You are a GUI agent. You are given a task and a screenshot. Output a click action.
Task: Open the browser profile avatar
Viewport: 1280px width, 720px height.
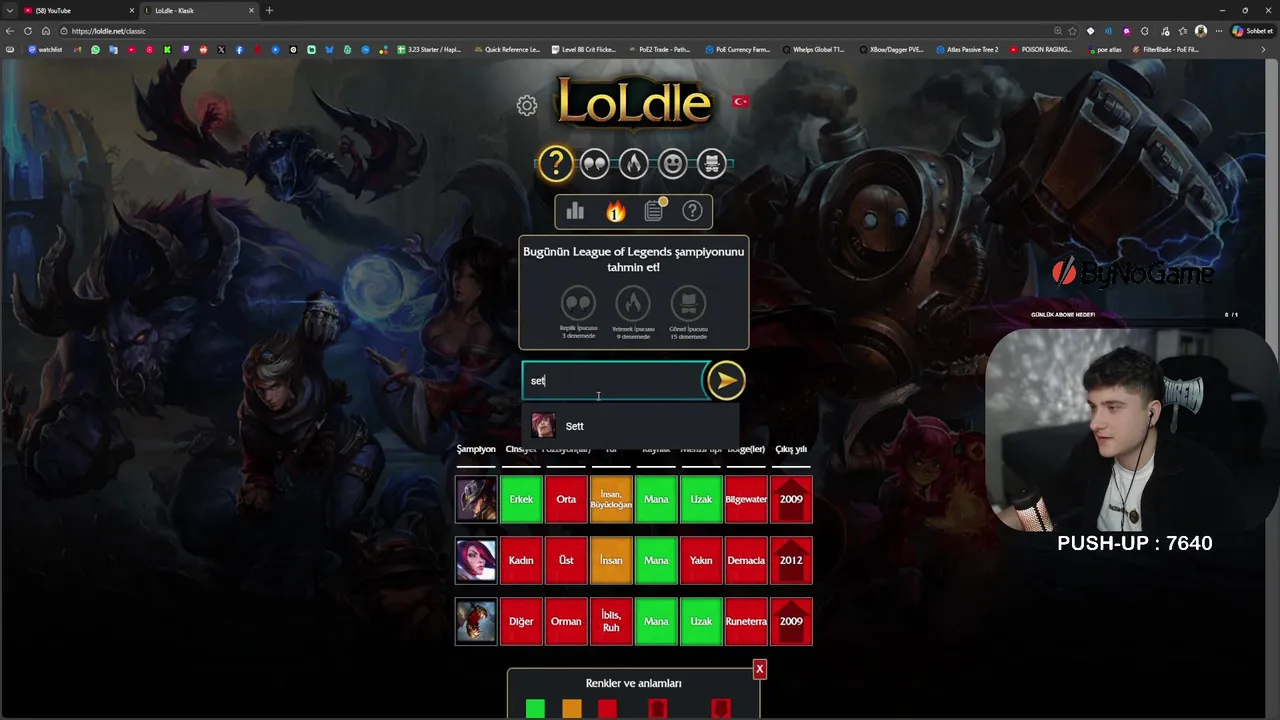1201,31
